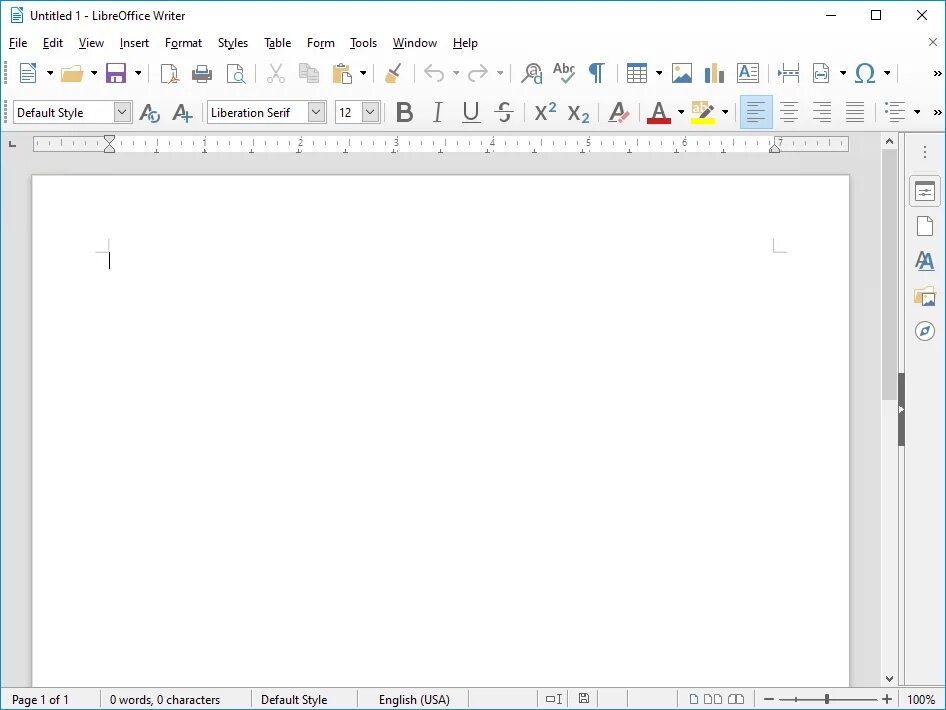This screenshot has width=946, height=710.
Task: Toggle Strikethrough formatting
Action: [504, 113]
